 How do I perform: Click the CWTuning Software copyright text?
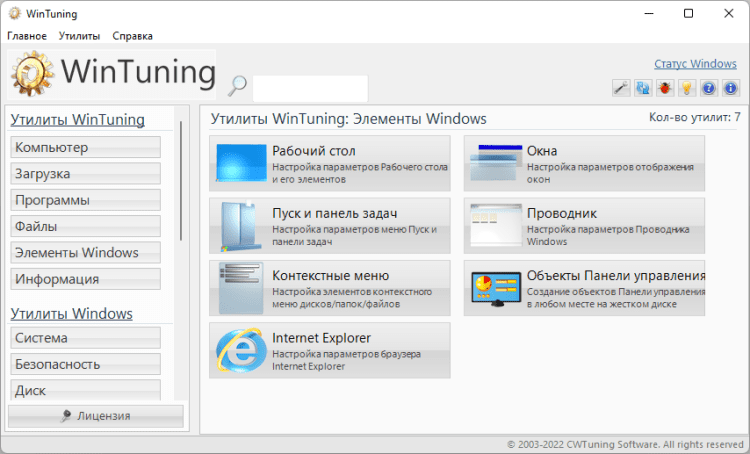pyautogui.click(x=625, y=444)
